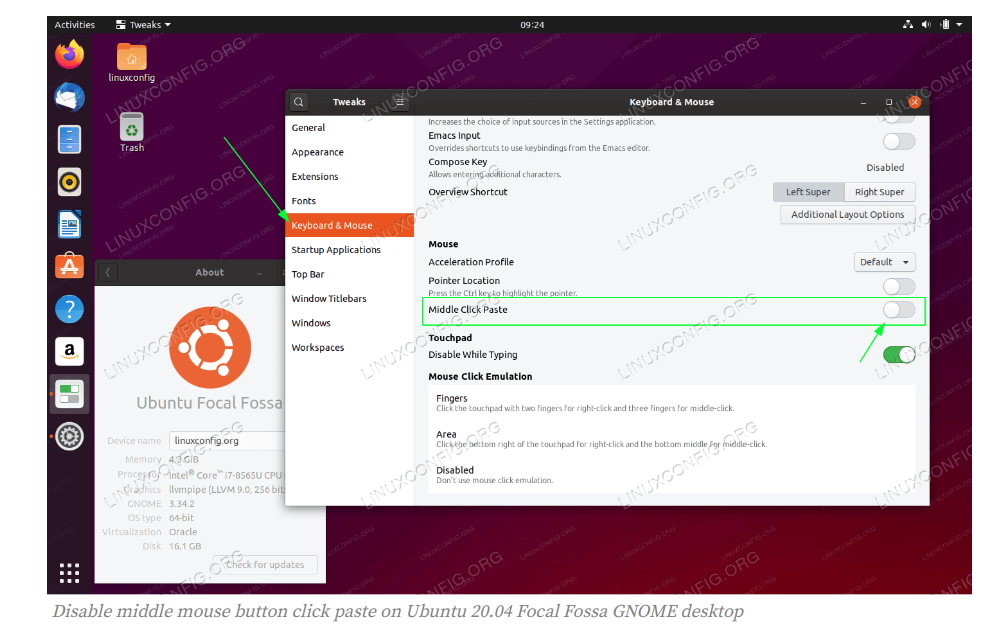Click Check for updates in About window

click(x=265, y=565)
